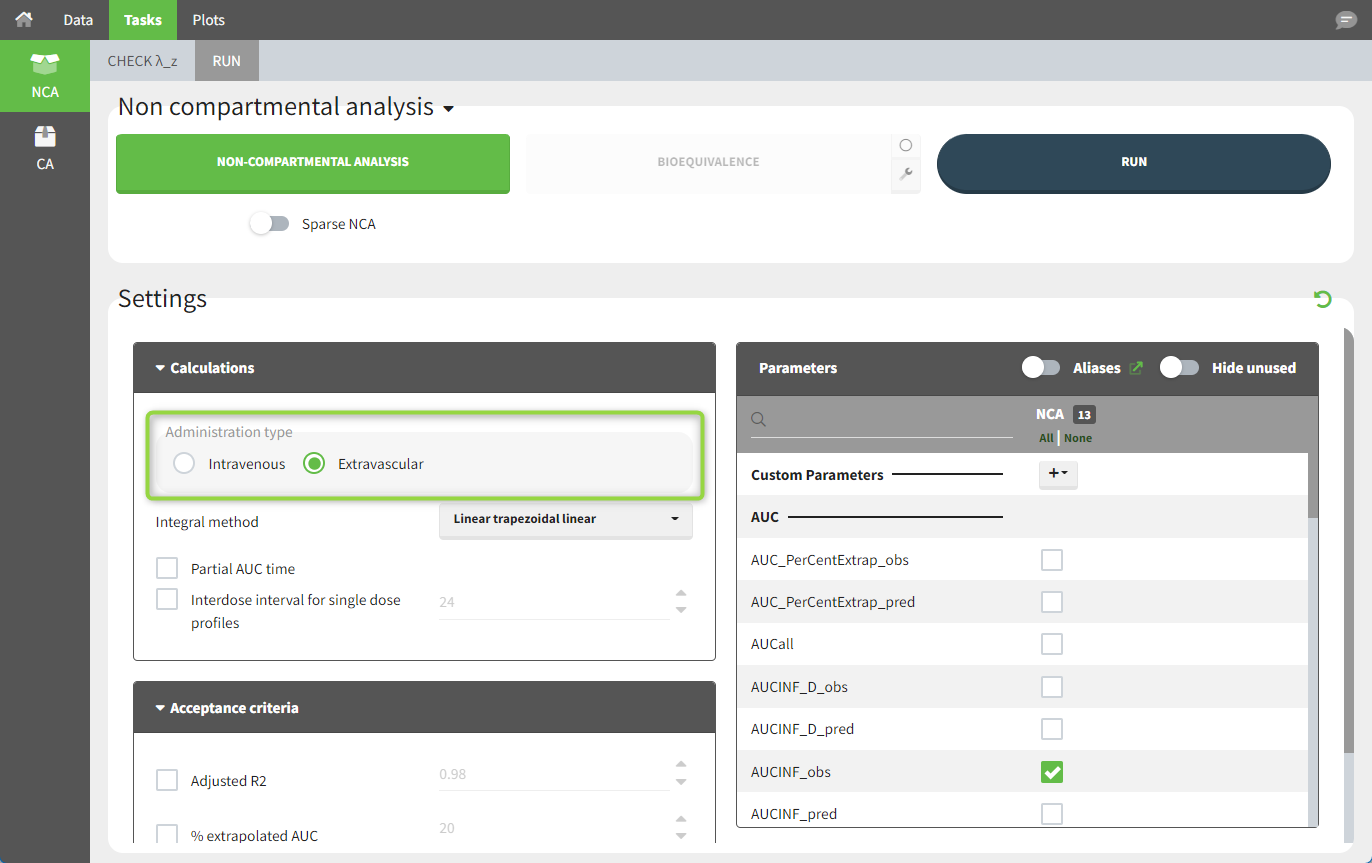Viewport: 1372px width, 863px height.
Task: Enable the Hide unused toggle
Action: point(1179,368)
